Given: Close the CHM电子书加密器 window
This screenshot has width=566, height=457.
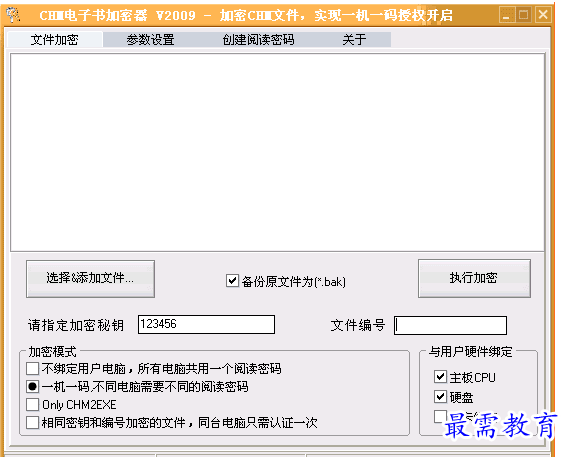Looking at the screenshot, I should click(x=543, y=15).
